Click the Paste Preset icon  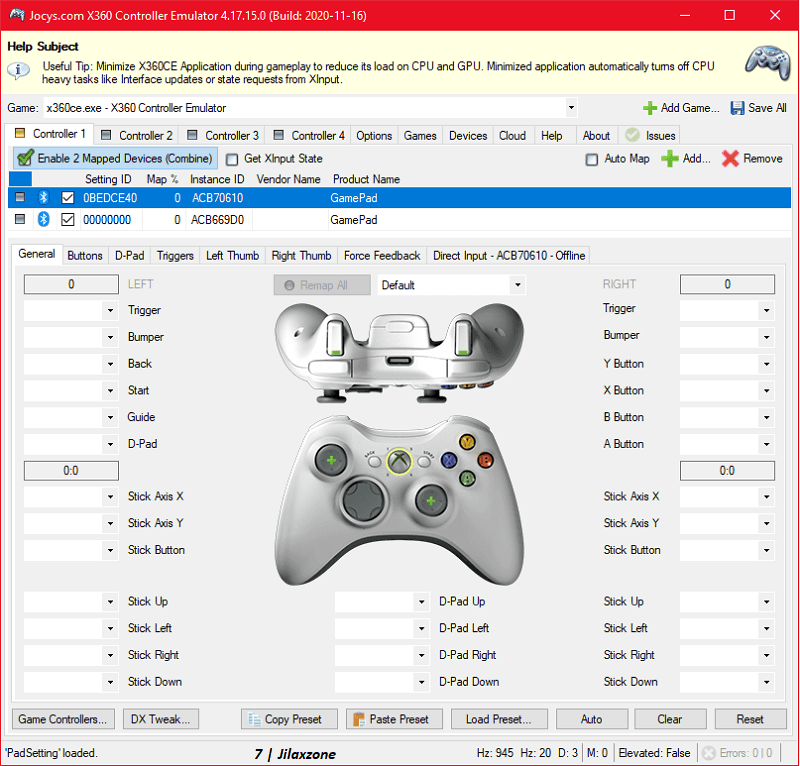(x=359, y=719)
